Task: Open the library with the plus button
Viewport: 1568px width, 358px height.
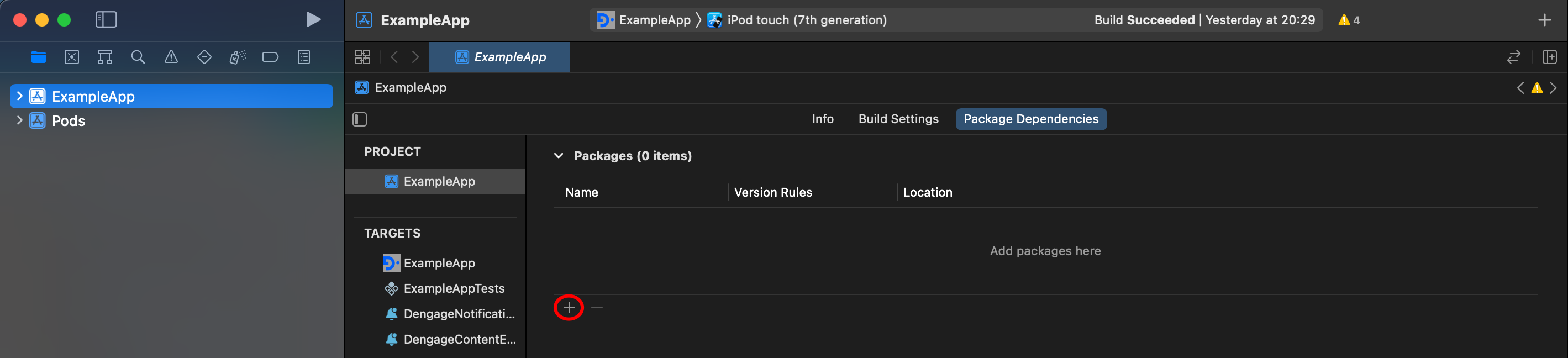Action: point(1544,20)
